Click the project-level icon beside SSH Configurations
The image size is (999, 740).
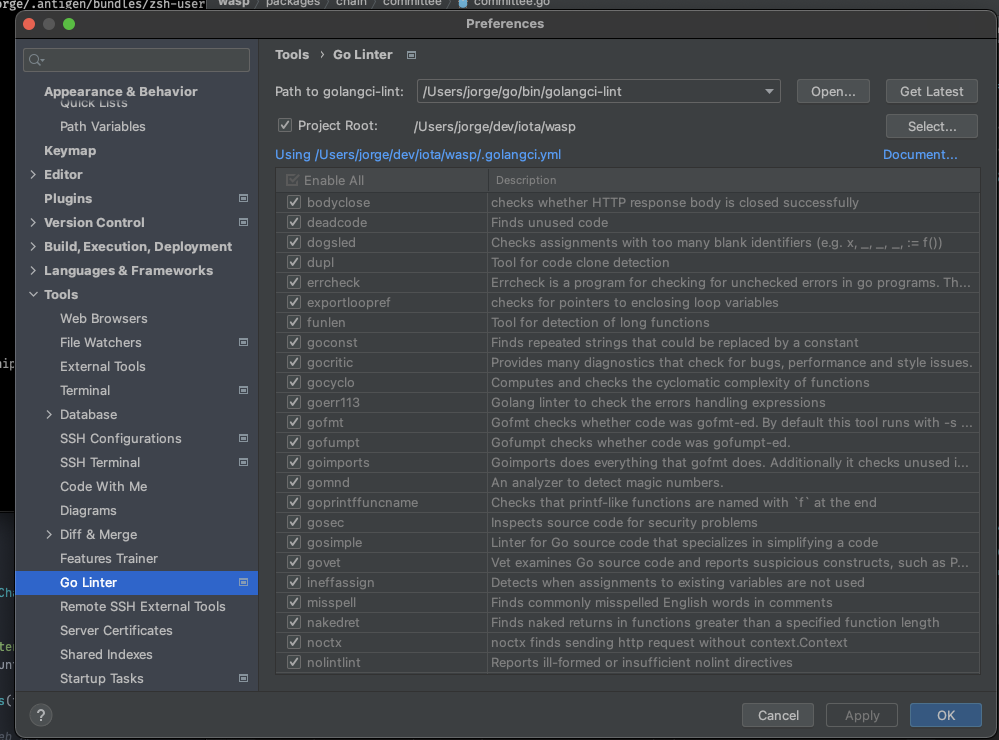pyautogui.click(x=243, y=439)
